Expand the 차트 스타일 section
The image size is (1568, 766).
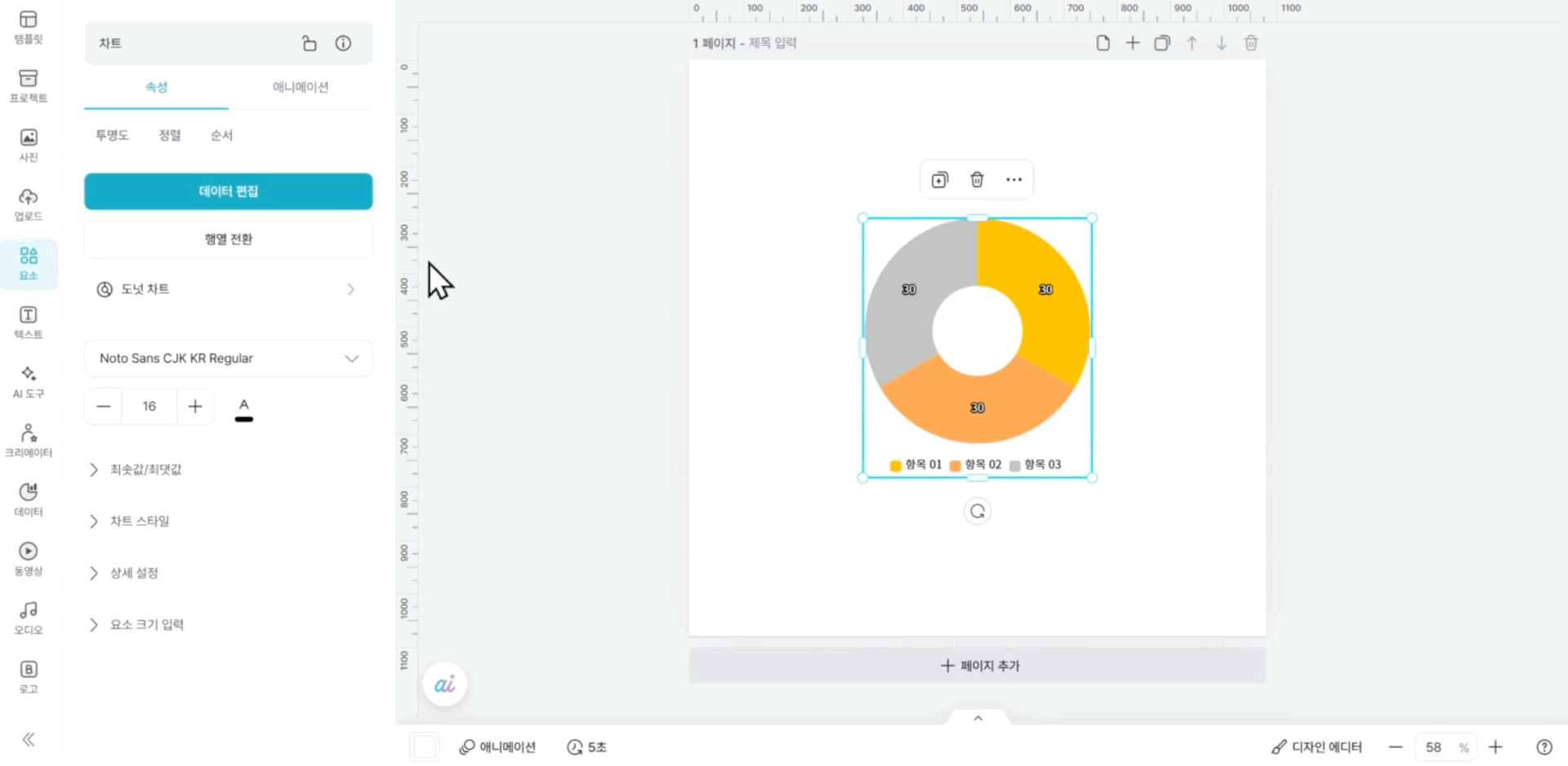129,521
